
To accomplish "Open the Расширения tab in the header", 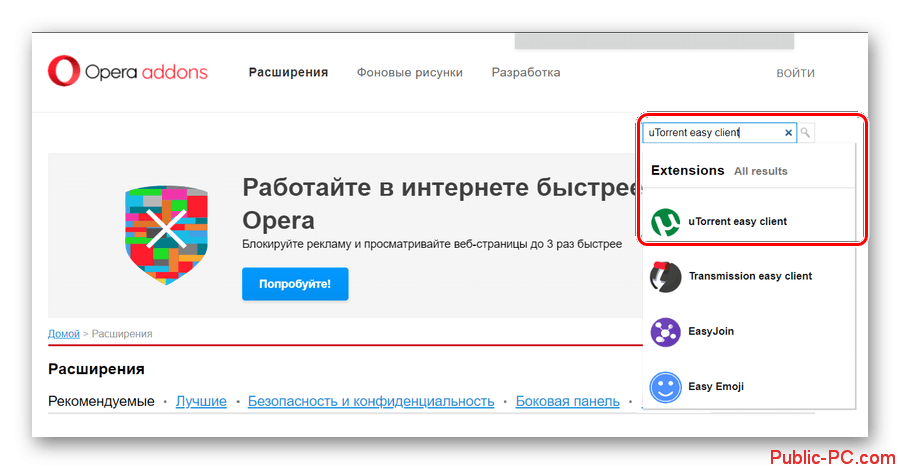I will point(288,73).
